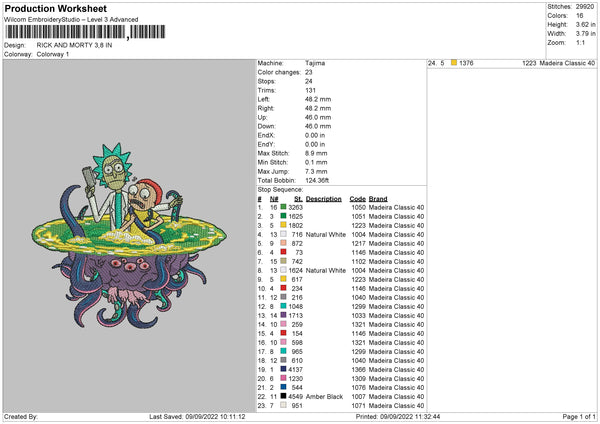Select the off-white swatch for stop 23 (951 stitches)
The image size is (600, 424).
click(x=283, y=405)
